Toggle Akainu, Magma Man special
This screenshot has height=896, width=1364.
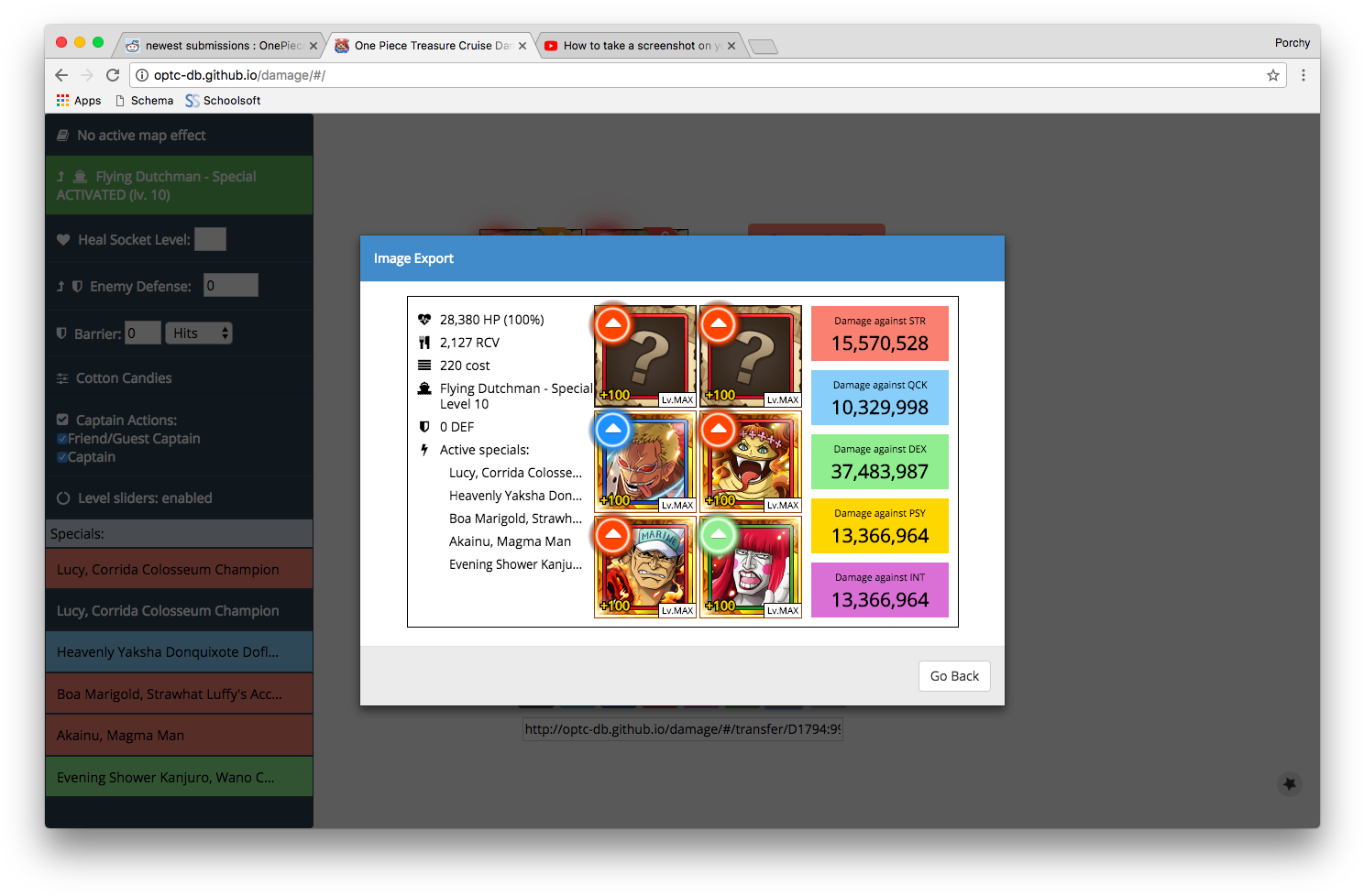[x=179, y=735]
